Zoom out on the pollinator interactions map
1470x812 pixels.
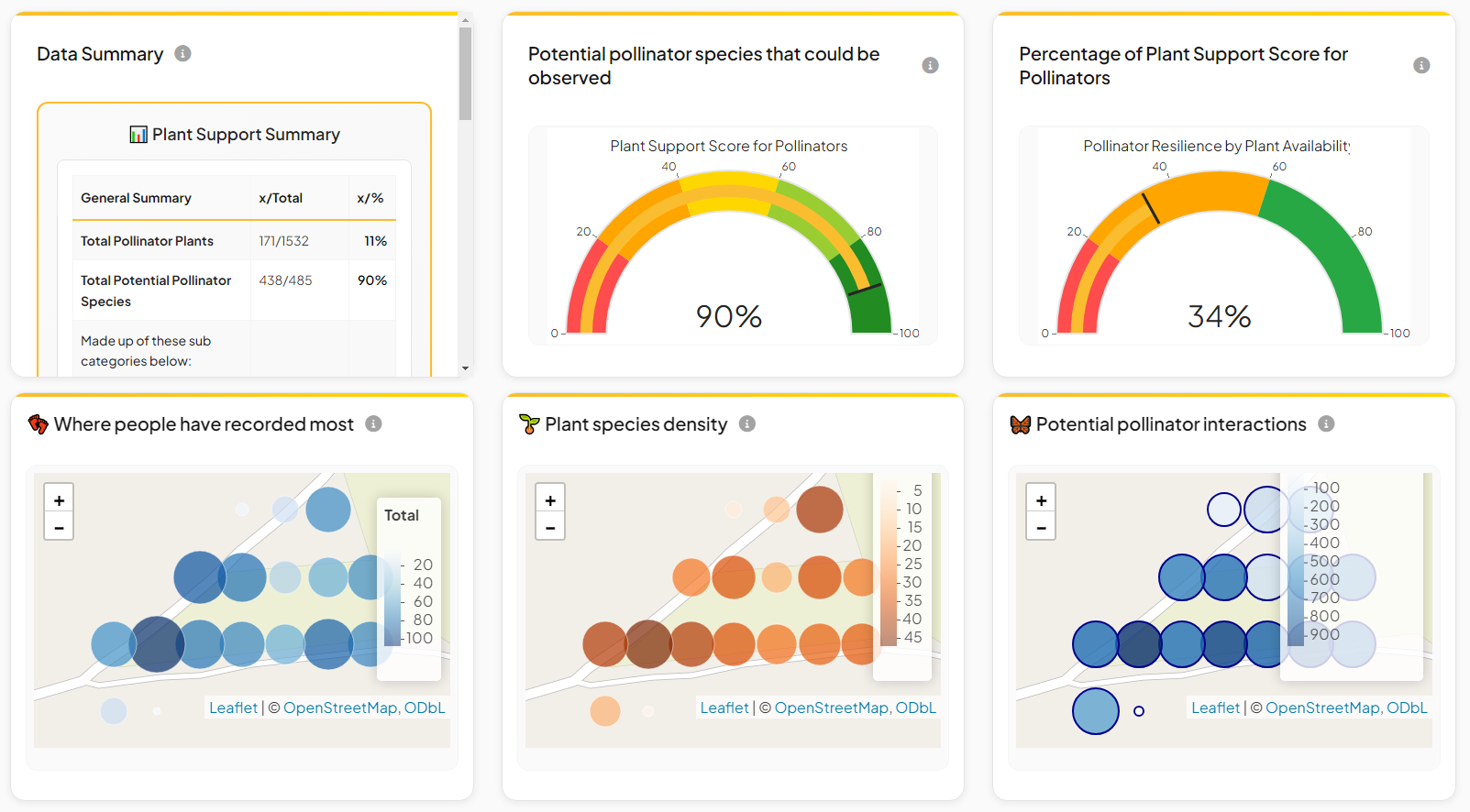[1041, 527]
